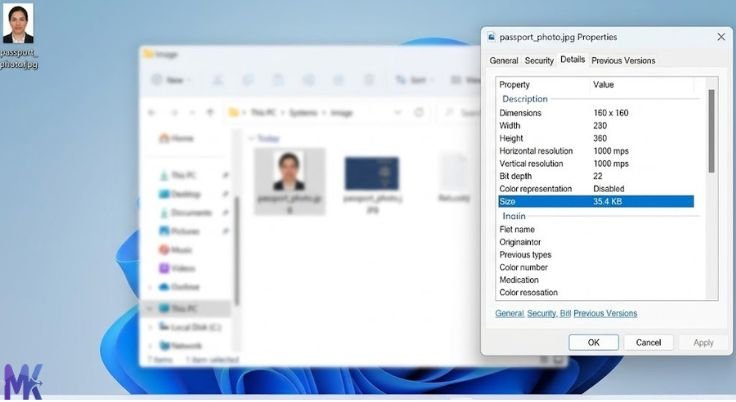Switch to the General tab

[504, 61]
